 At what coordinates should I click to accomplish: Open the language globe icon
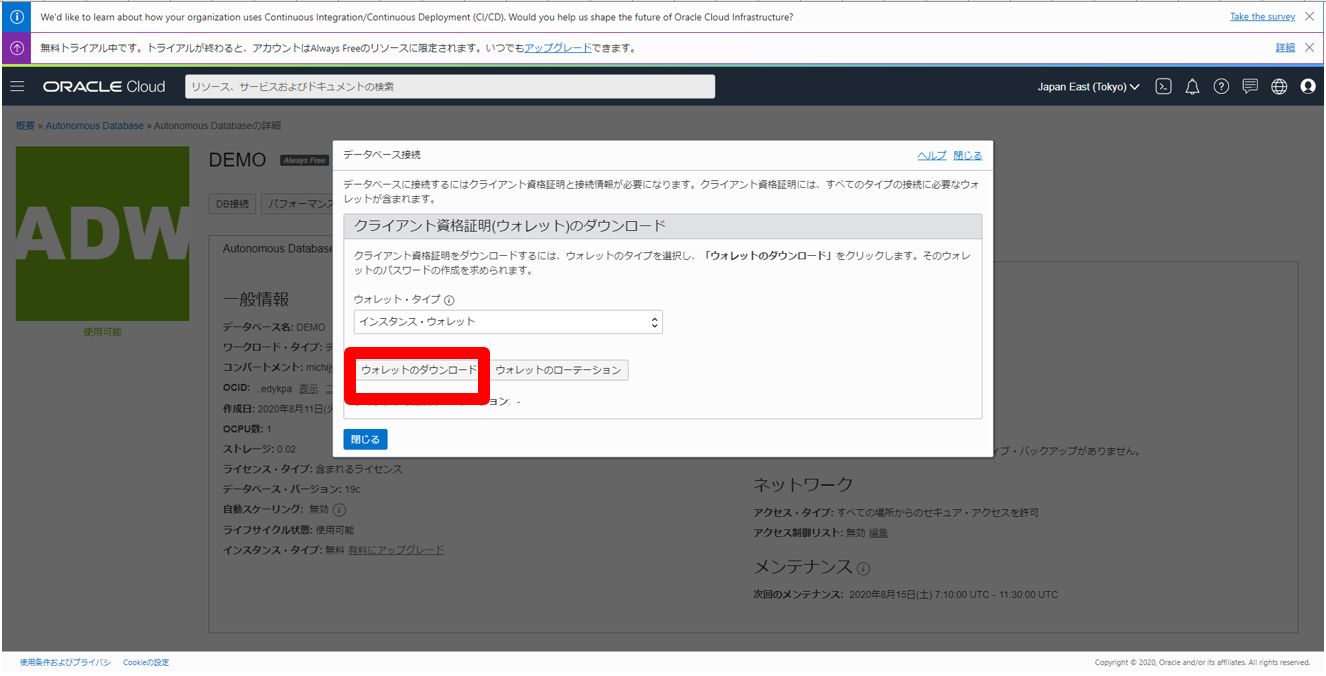click(x=1279, y=87)
